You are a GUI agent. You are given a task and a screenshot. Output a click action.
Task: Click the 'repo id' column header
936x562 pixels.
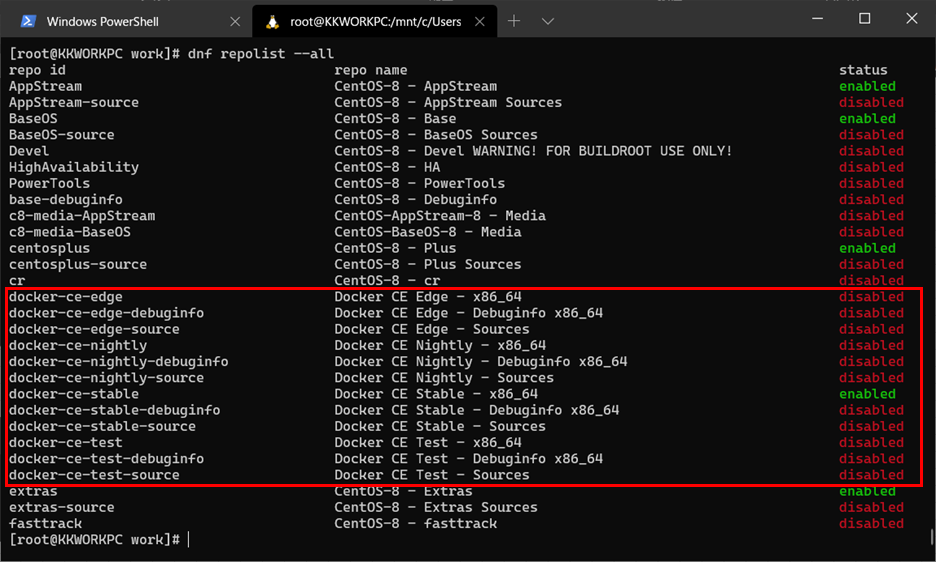37,70
